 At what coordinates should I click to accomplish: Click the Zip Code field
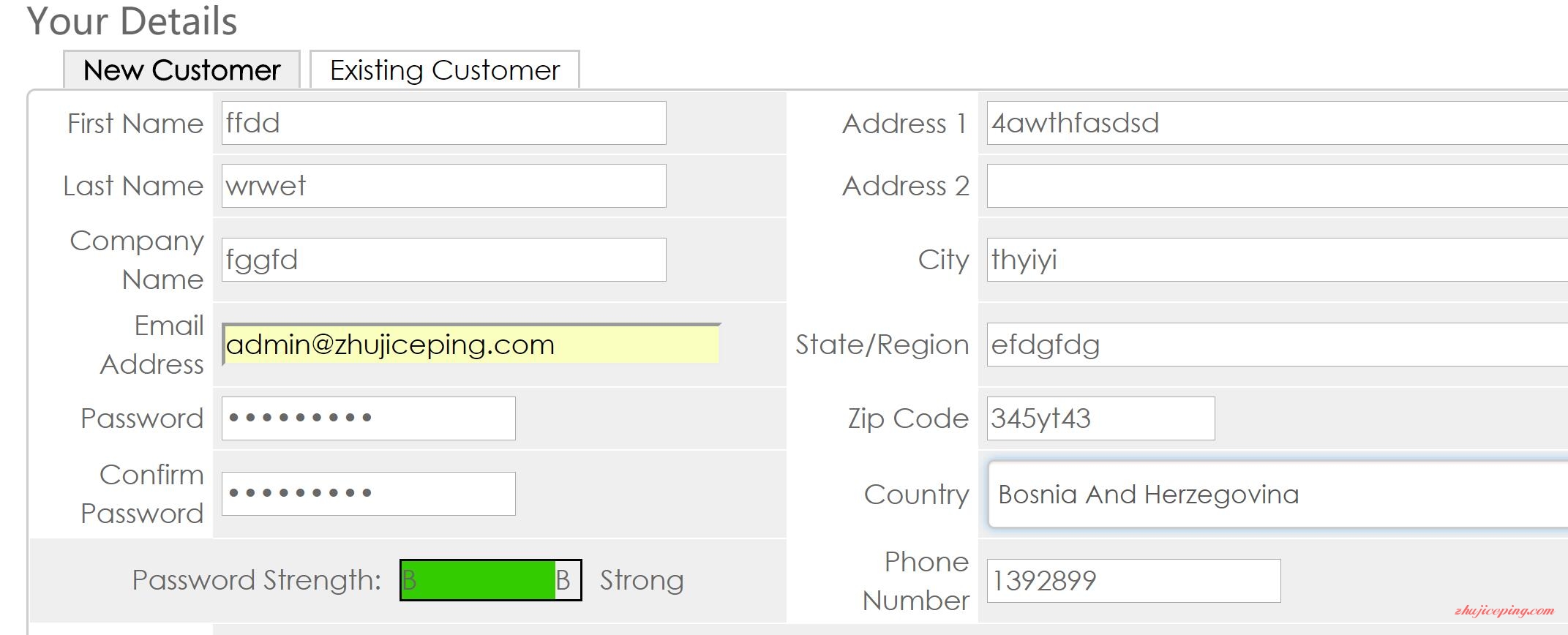coord(1101,418)
